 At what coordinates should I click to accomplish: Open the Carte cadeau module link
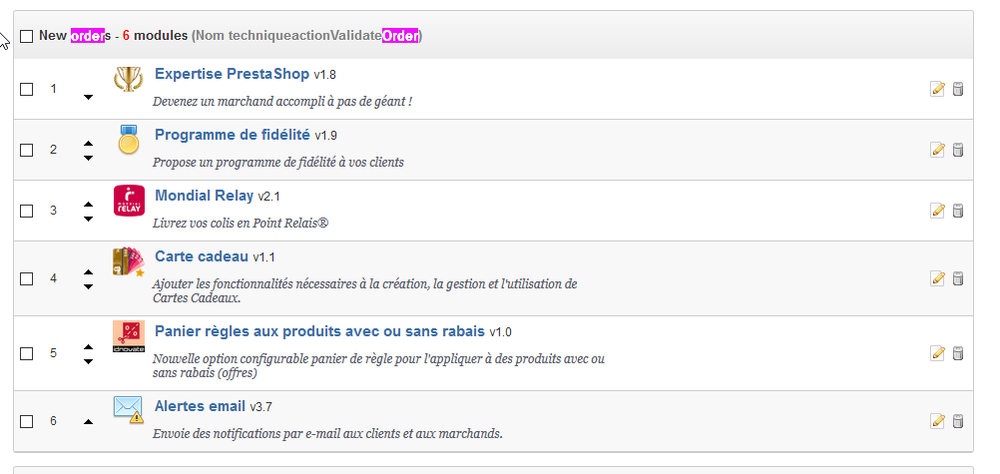coord(202,256)
